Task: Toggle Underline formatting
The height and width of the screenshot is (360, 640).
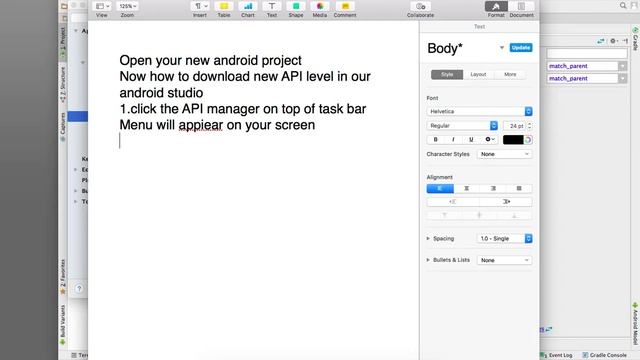Action: 471,140
